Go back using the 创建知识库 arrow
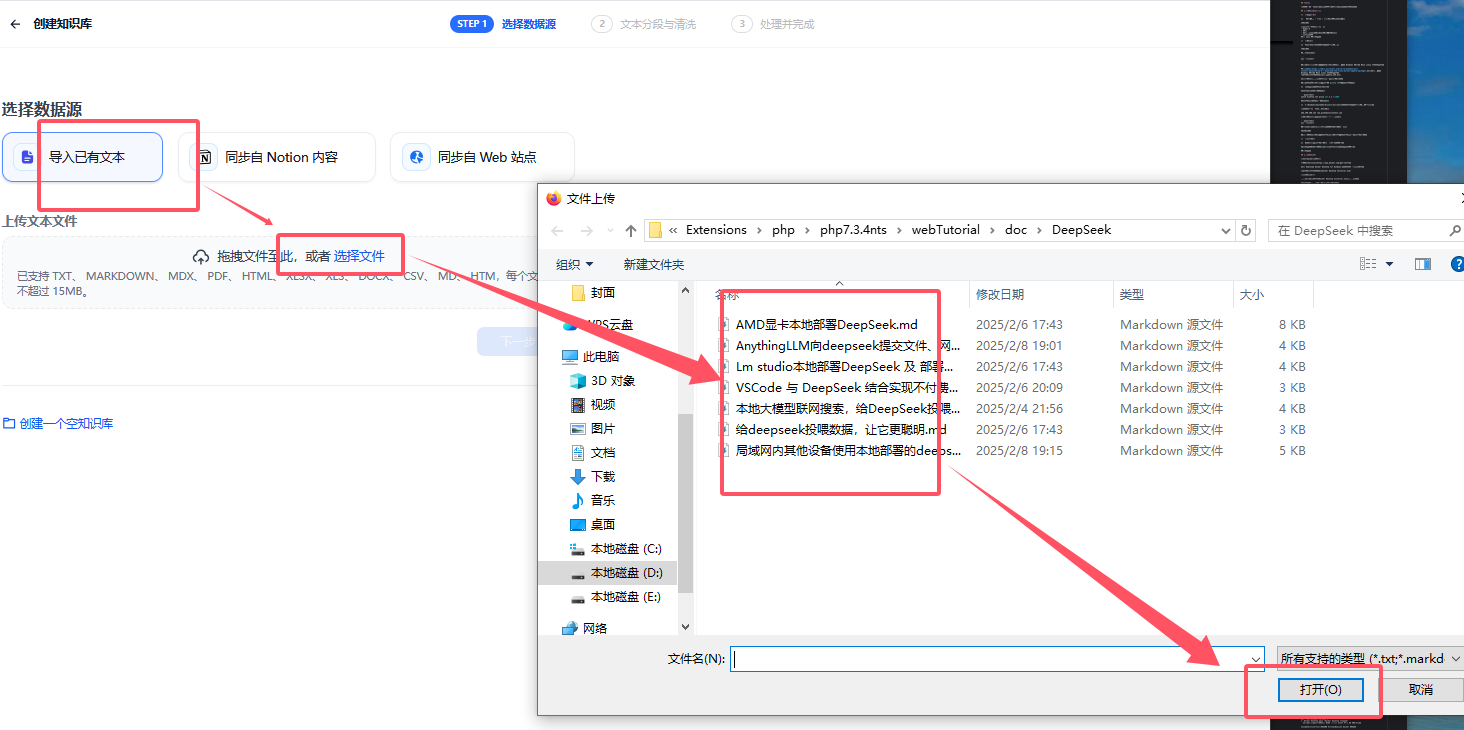 pos(14,24)
